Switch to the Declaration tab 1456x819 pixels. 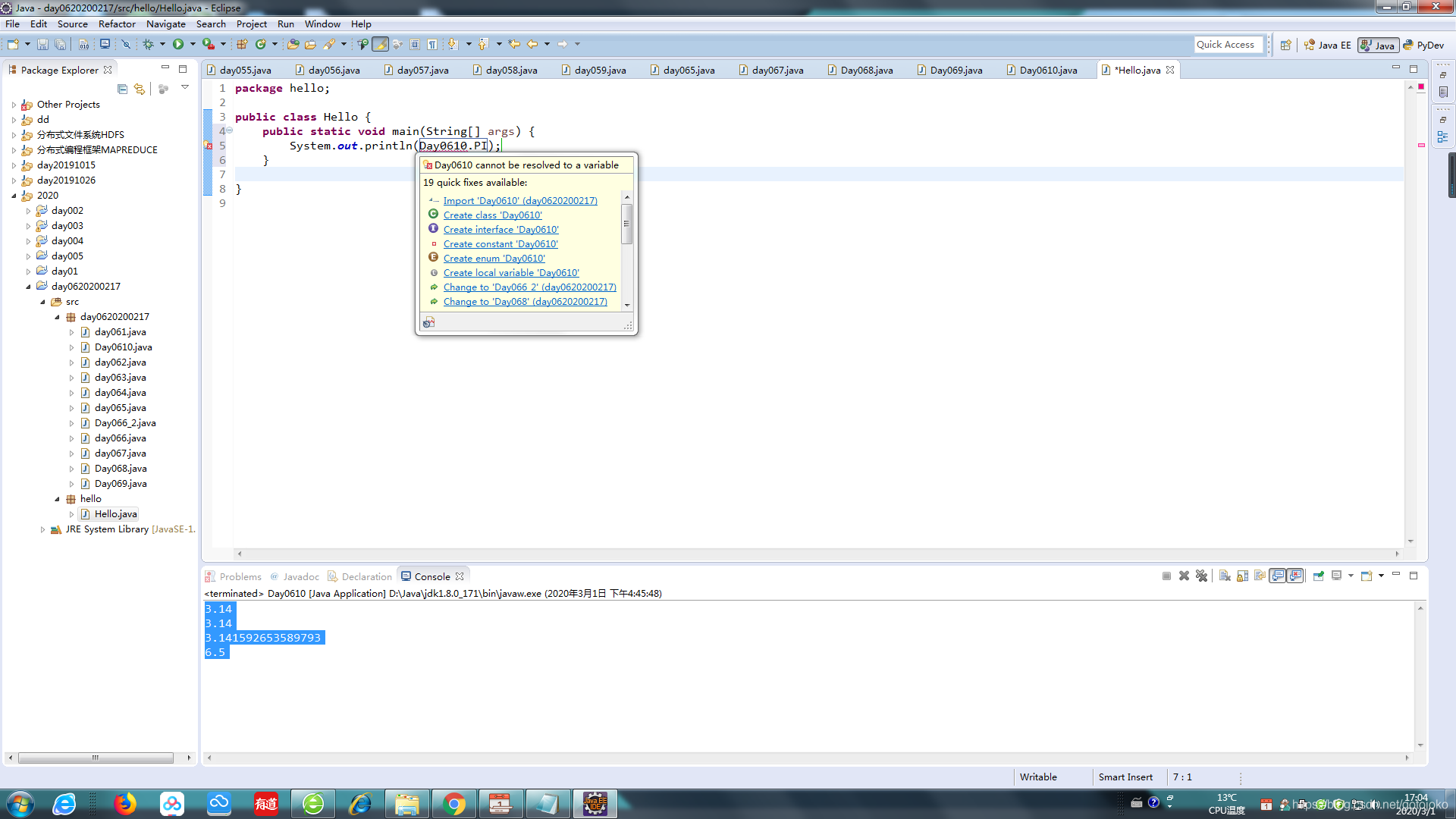[359, 577]
